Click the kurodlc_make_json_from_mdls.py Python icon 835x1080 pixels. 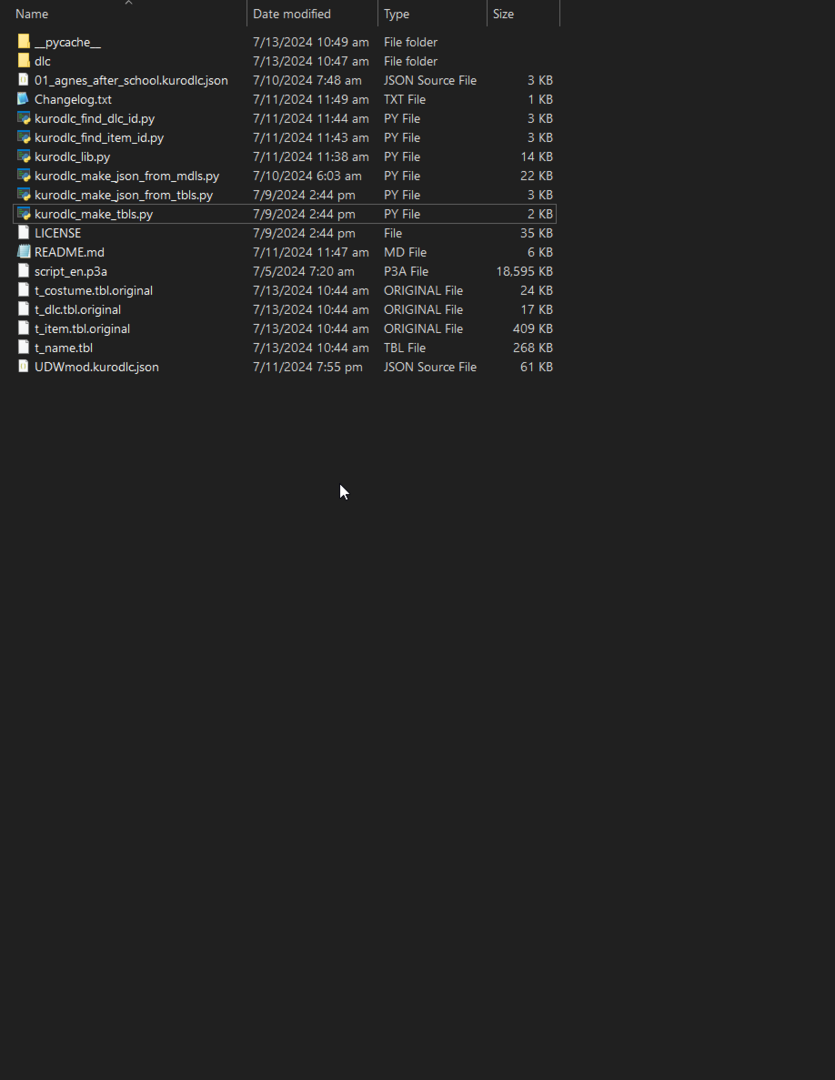tap(23, 176)
